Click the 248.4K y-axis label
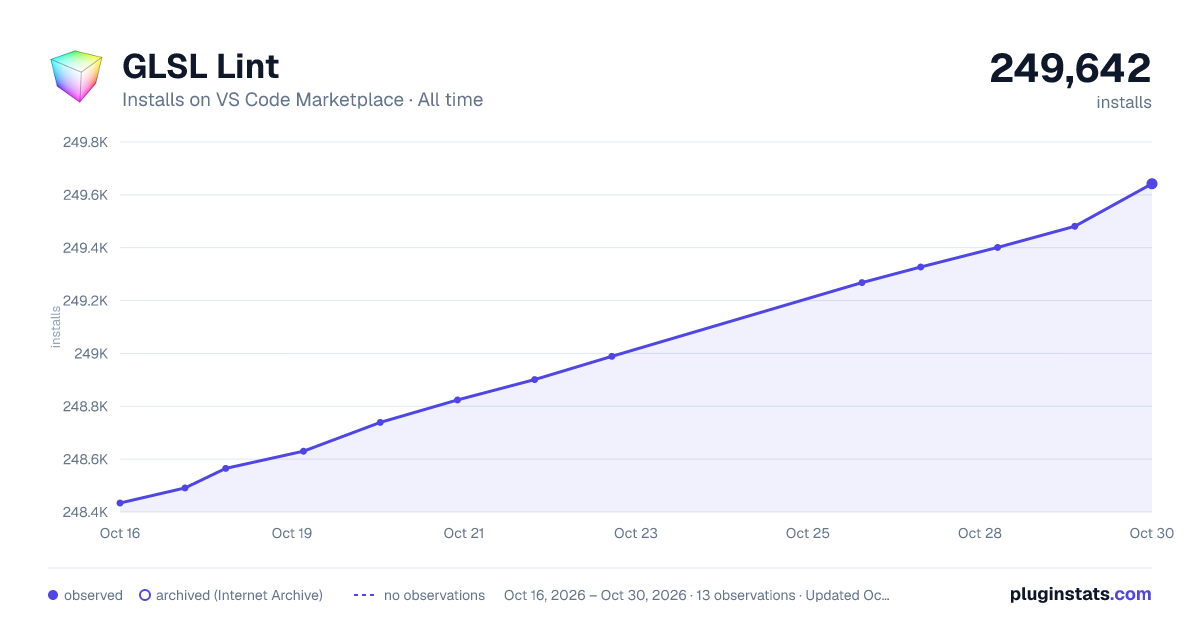Viewport: 1200px width, 630px height. point(85,512)
